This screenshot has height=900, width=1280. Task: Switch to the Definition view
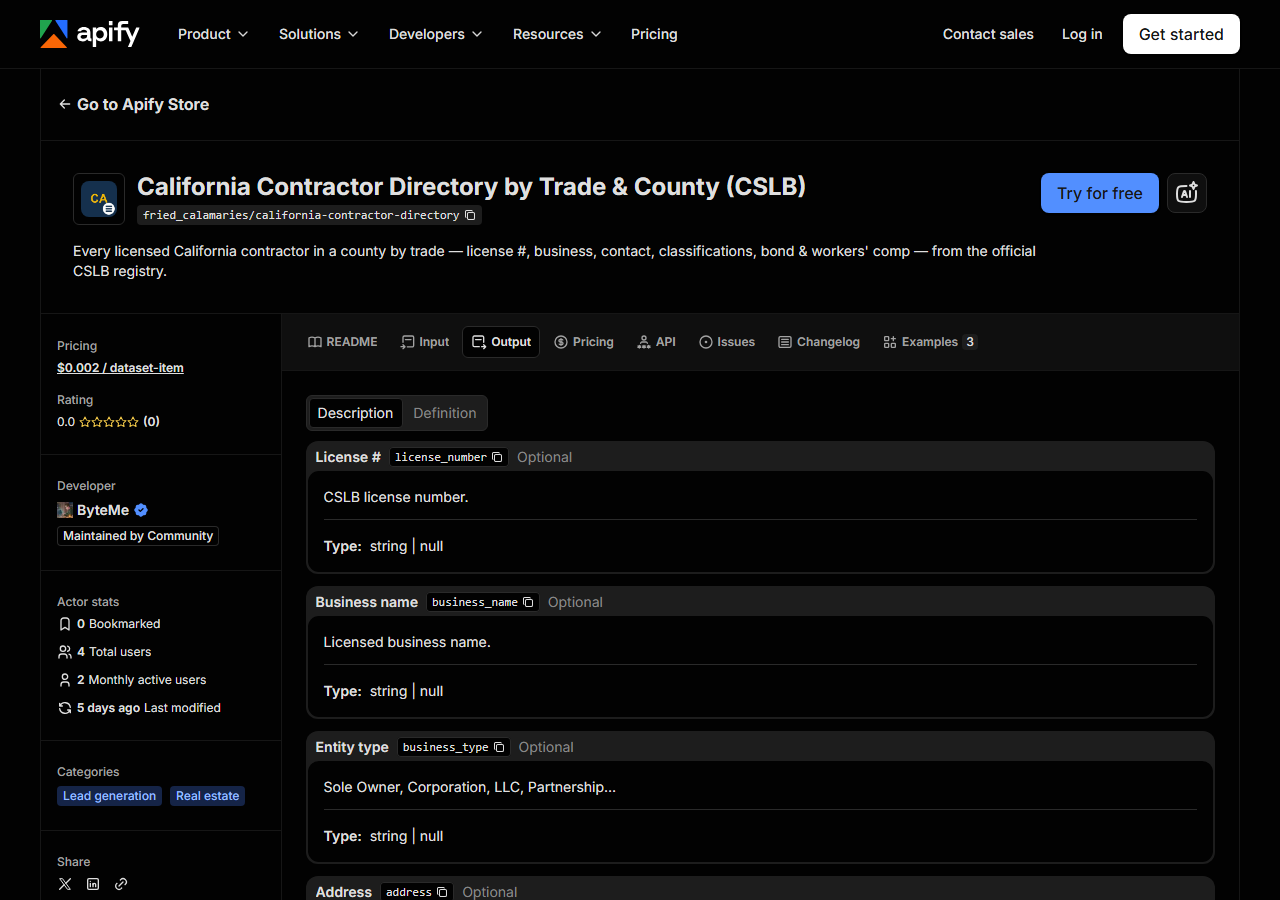445,413
